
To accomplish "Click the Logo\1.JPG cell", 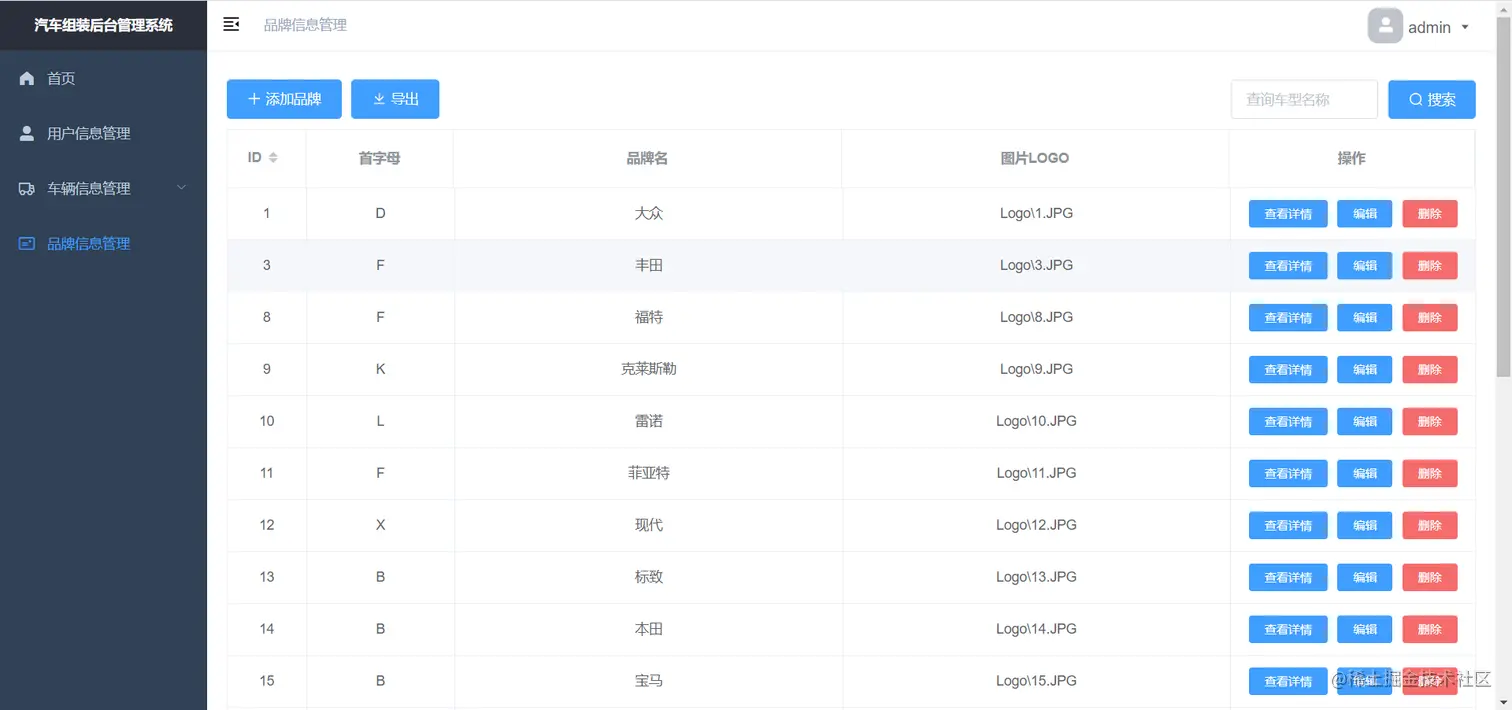I will (1036, 213).
